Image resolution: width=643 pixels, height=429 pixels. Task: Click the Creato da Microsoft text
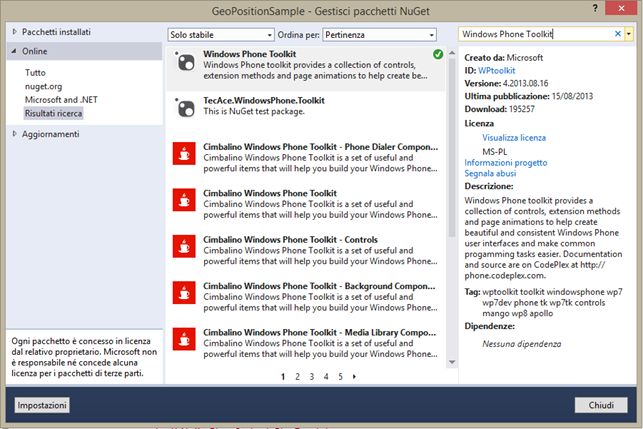tap(504, 58)
